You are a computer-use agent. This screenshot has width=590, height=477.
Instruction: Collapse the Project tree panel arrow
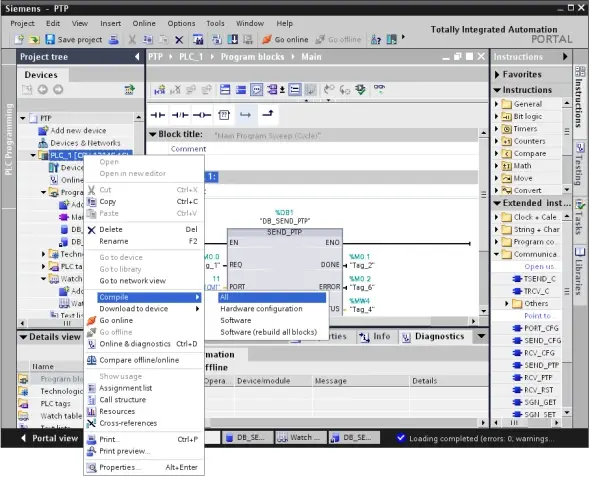click(x=137, y=57)
